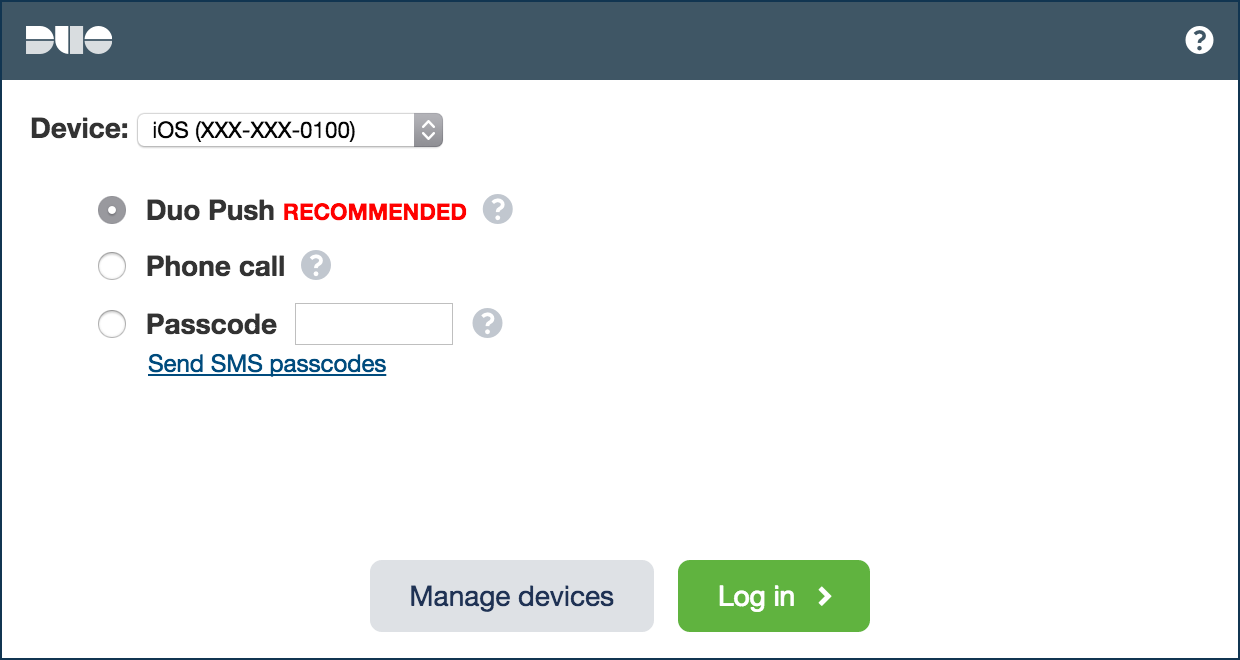The image size is (1240, 660).
Task: Click the up-down arrows on the Device selector
Action: click(x=428, y=130)
